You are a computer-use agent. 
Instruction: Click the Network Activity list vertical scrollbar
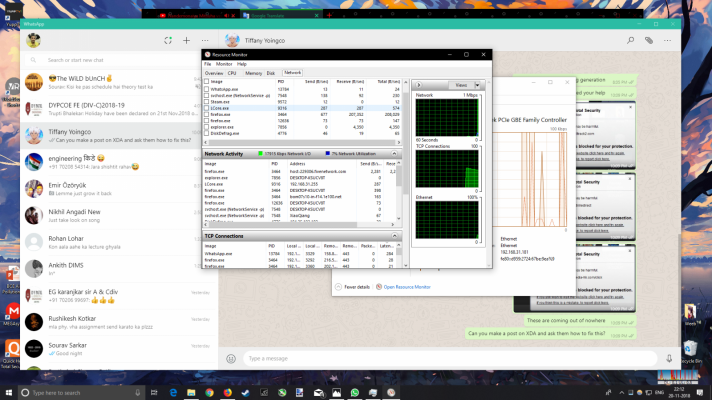click(x=399, y=191)
